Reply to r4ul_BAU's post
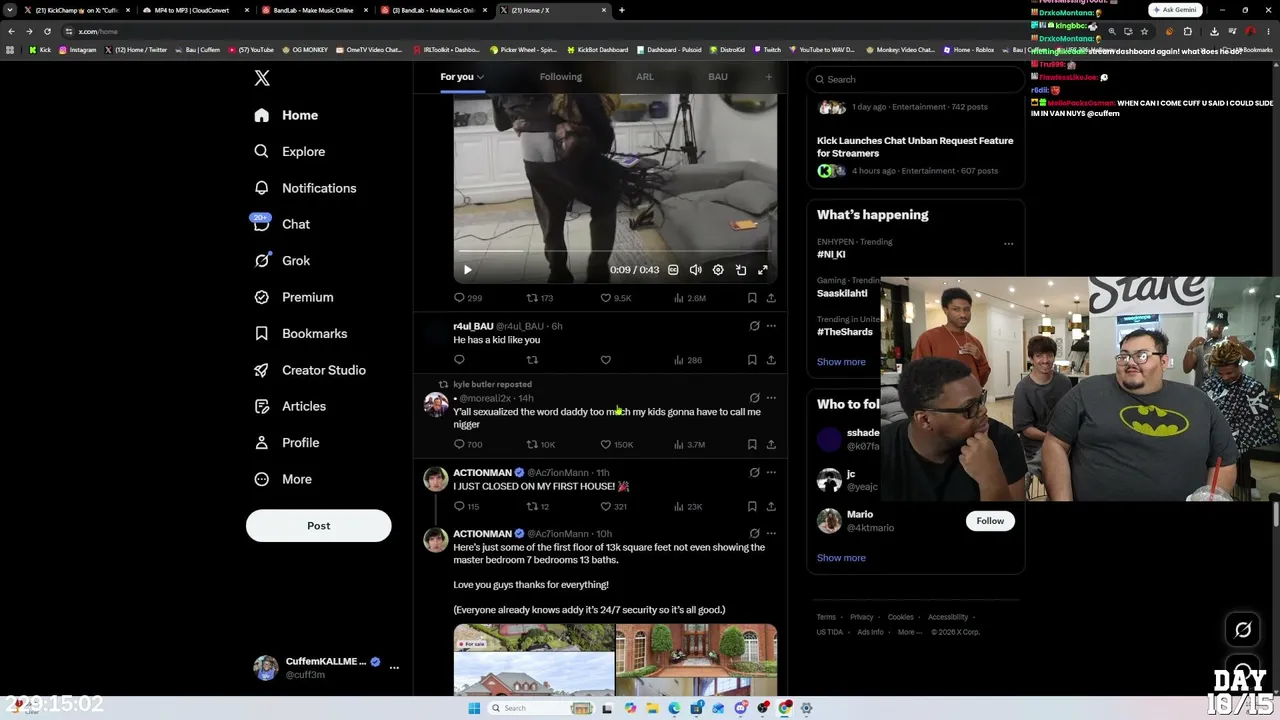Image resolution: width=1280 pixels, height=720 pixels. (459, 360)
